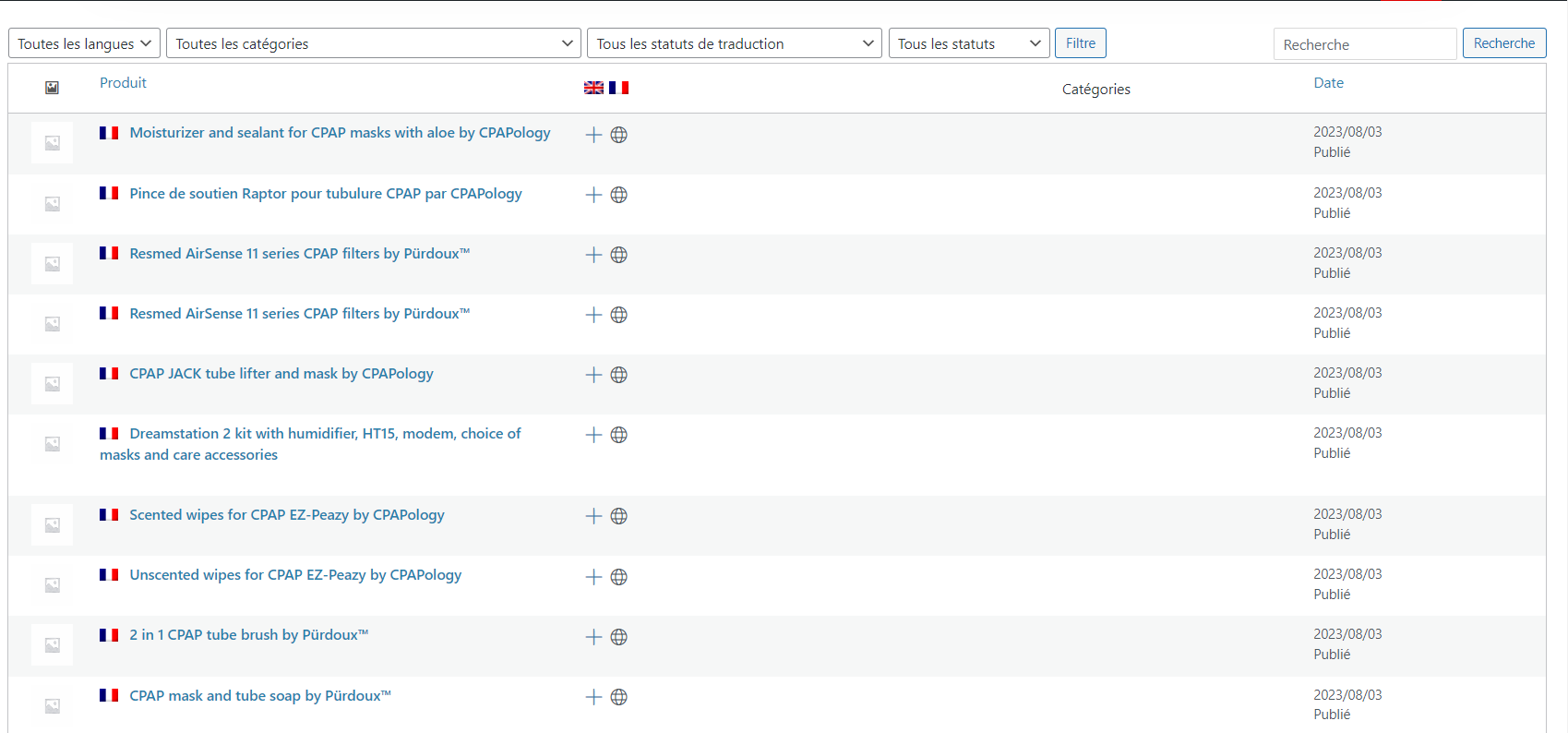
Task: Click thumbnail of 2 in 1 CPAP tube brush
Action: pyautogui.click(x=53, y=645)
